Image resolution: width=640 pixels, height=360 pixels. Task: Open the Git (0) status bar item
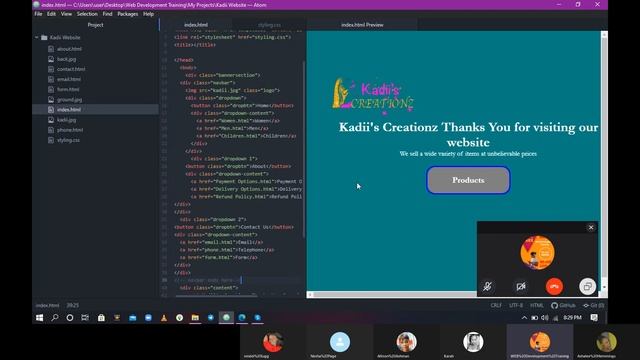point(593,305)
